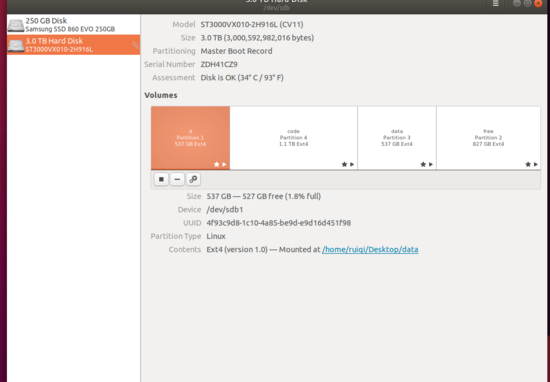550x382 pixels.
Task: Minimize the Disks window
Action: [517, 3]
